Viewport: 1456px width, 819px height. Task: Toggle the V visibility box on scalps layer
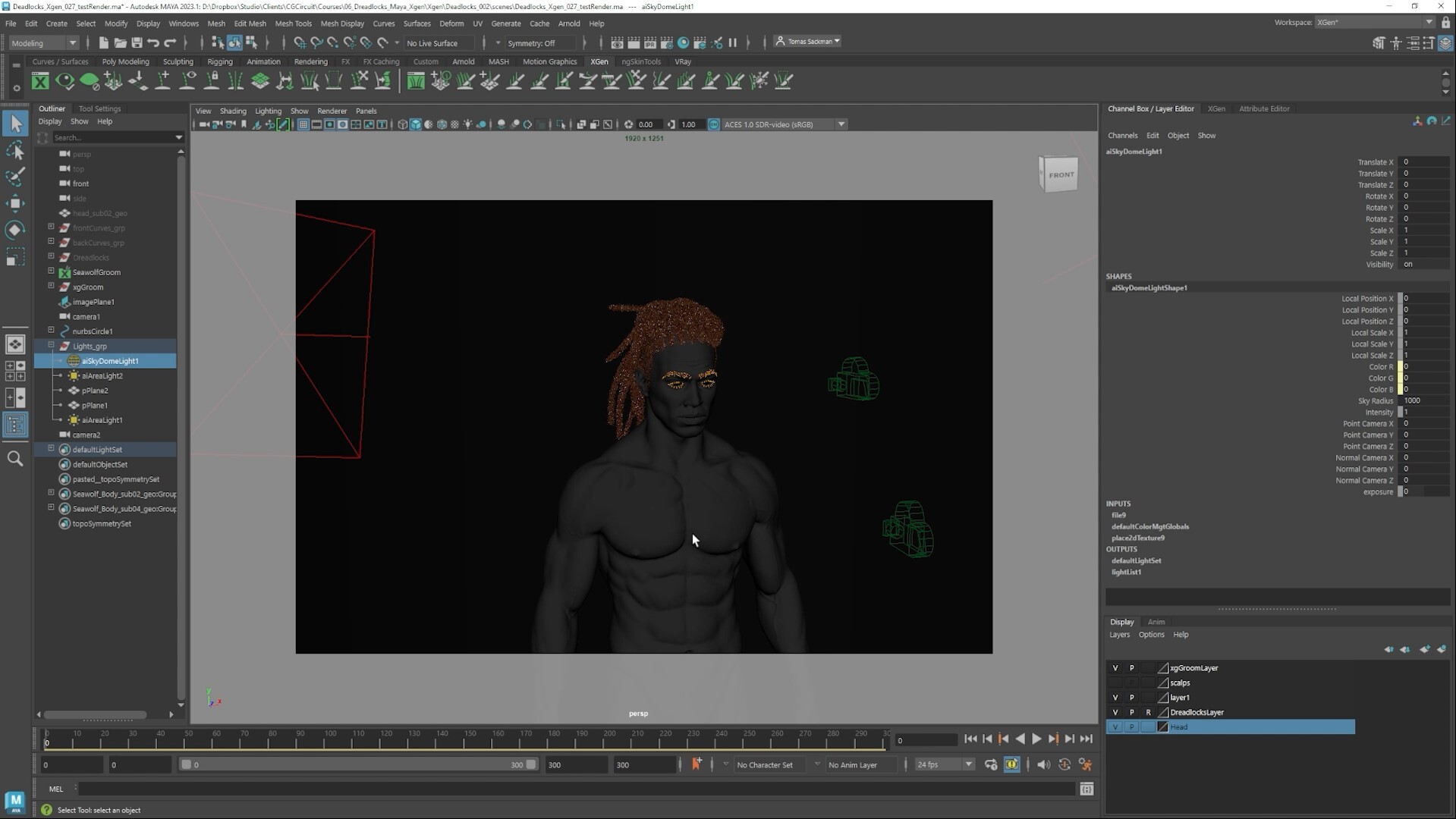click(1115, 682)
